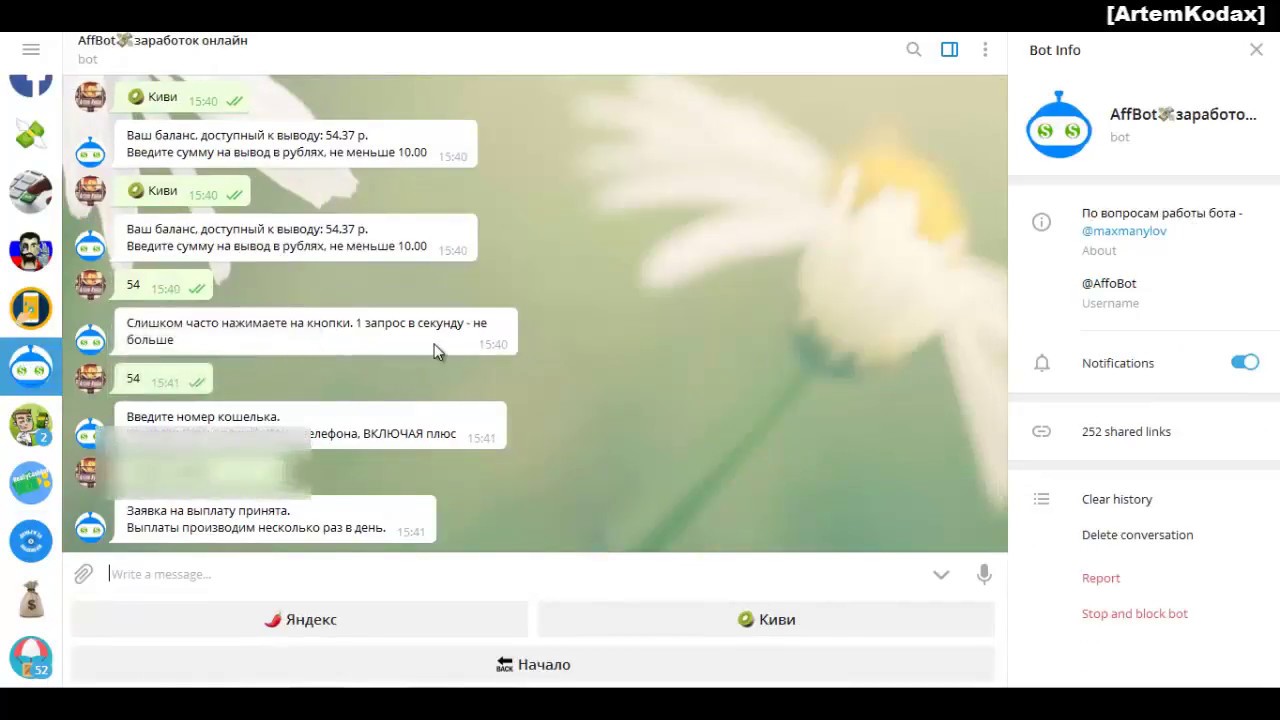1280x720 pixels.
Task: Attach a file with the paperclip icon
Action: coord(83,573)
